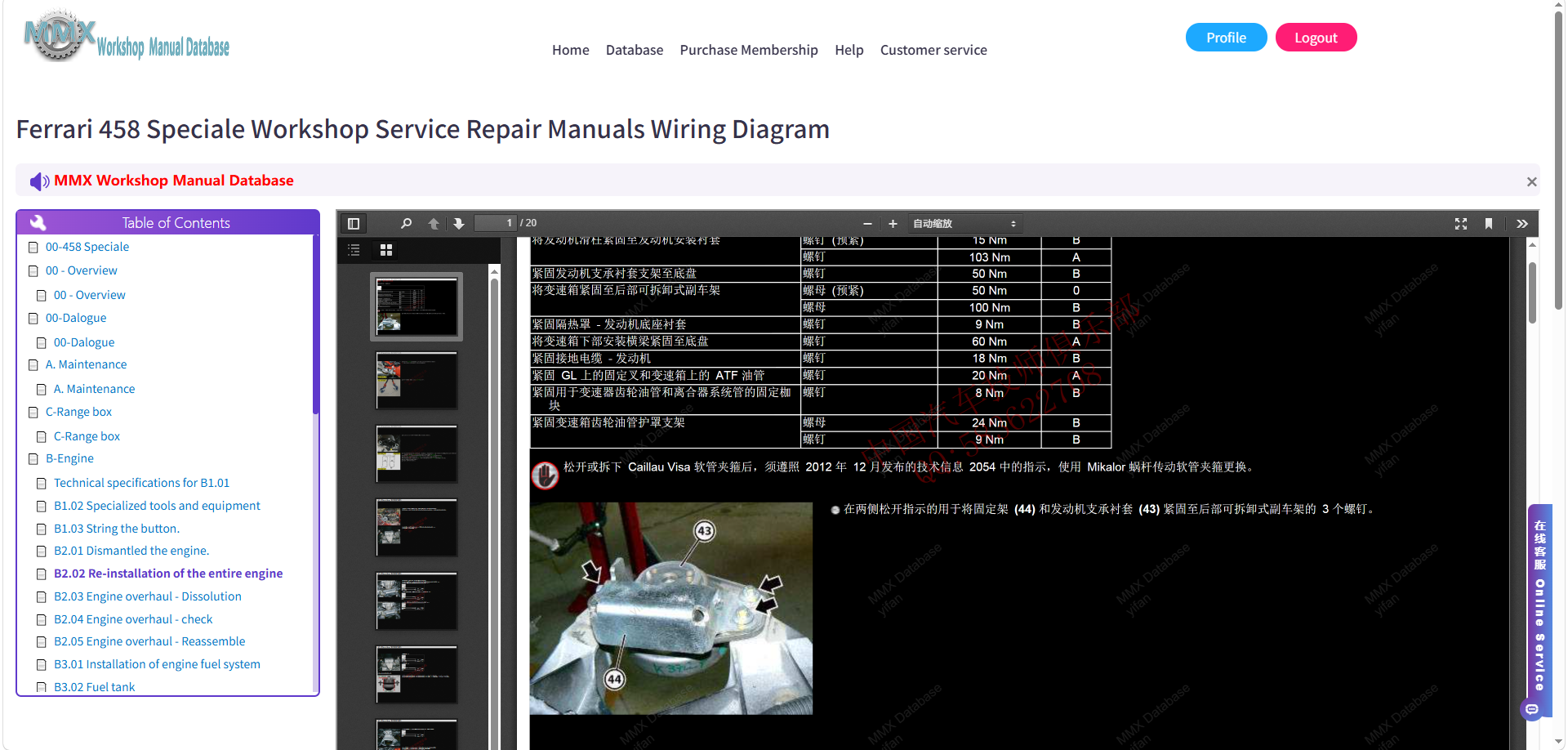Click the speaker announcement icon
The width and height of the screenshot is (1568, 750).
[39, 181]
